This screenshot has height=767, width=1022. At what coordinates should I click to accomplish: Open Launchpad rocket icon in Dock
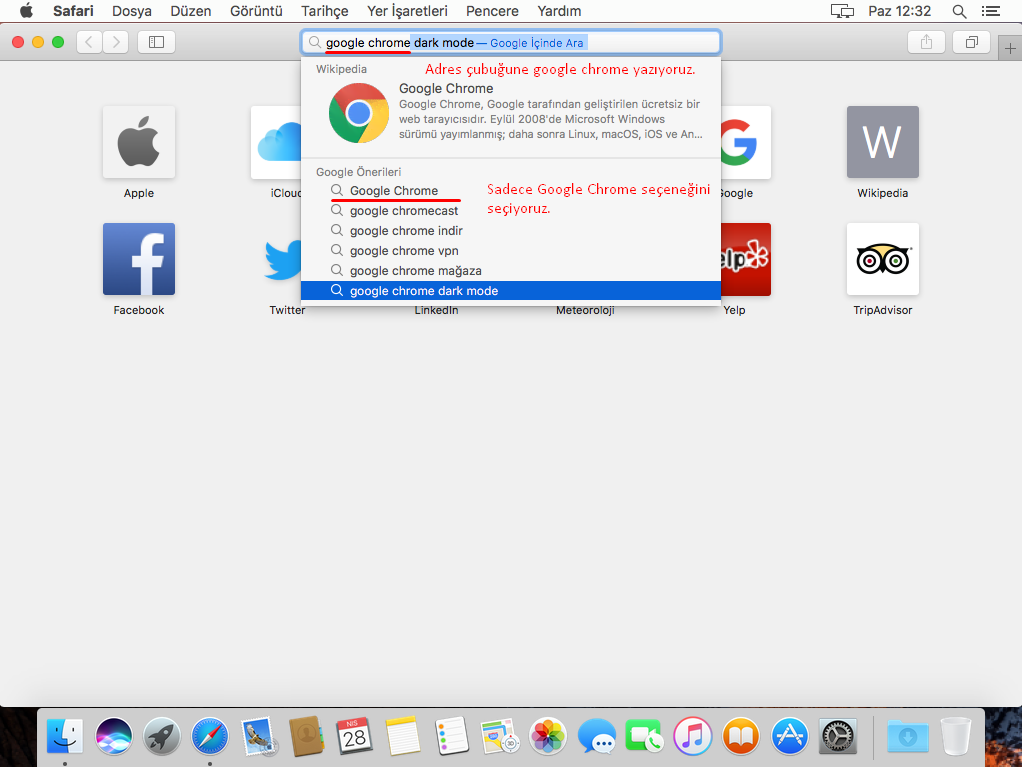click(162, 736)
